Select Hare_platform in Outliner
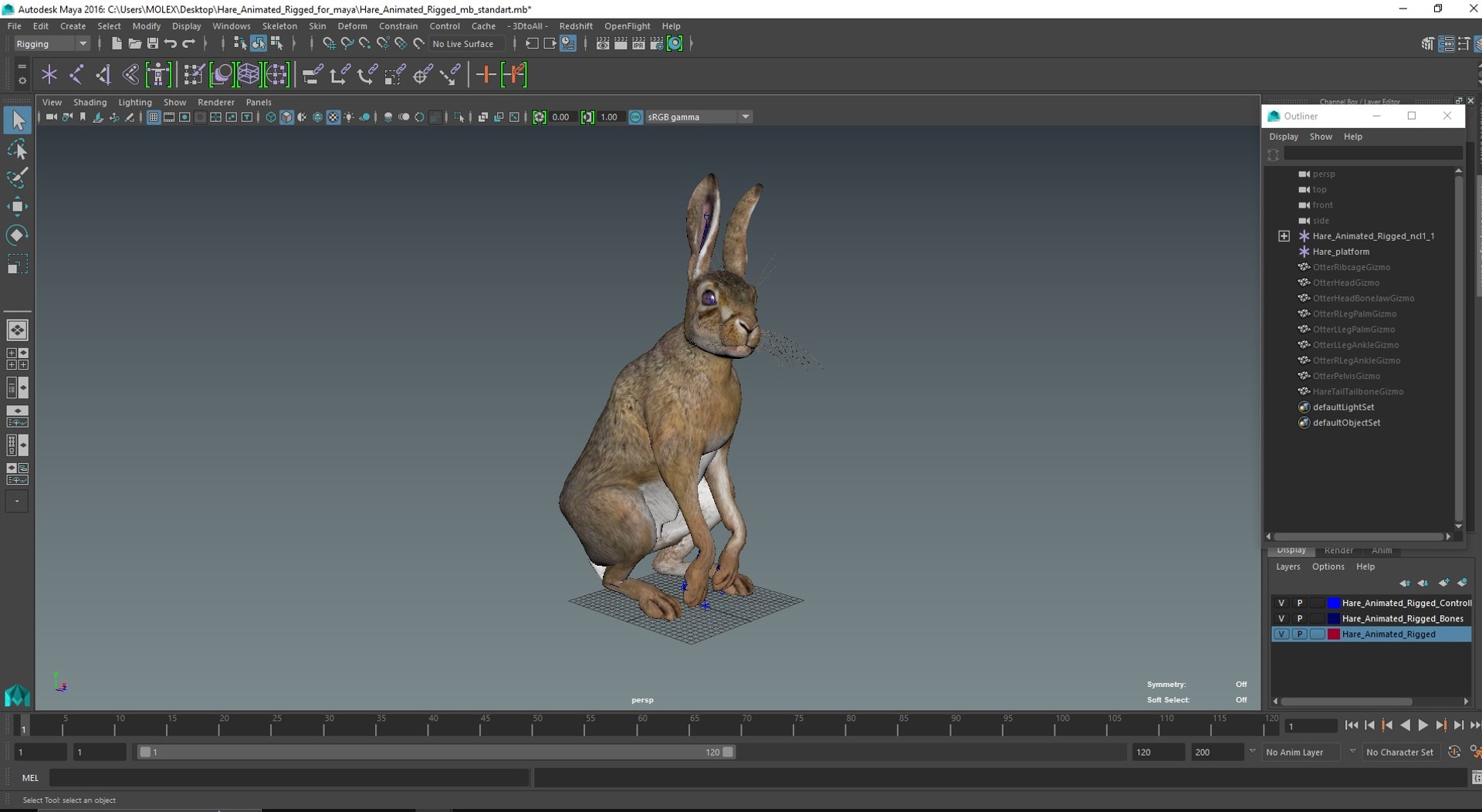The image size is (1482, 812). tap(1341, 252)
